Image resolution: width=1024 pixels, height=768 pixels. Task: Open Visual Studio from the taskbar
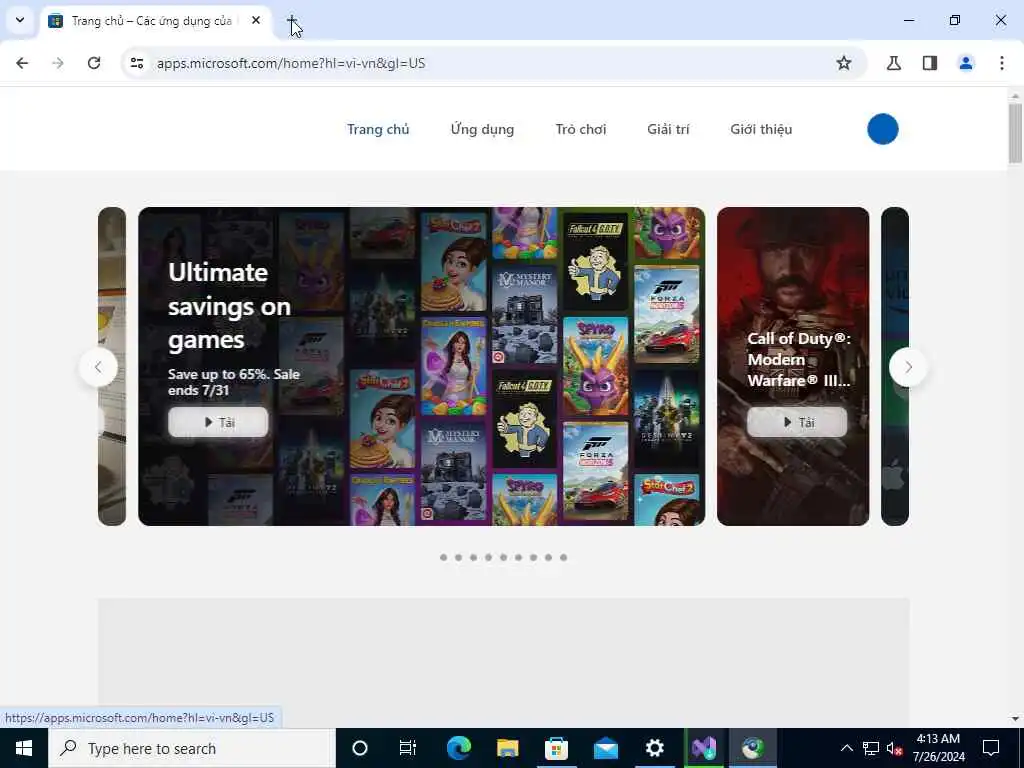(703, 748)
